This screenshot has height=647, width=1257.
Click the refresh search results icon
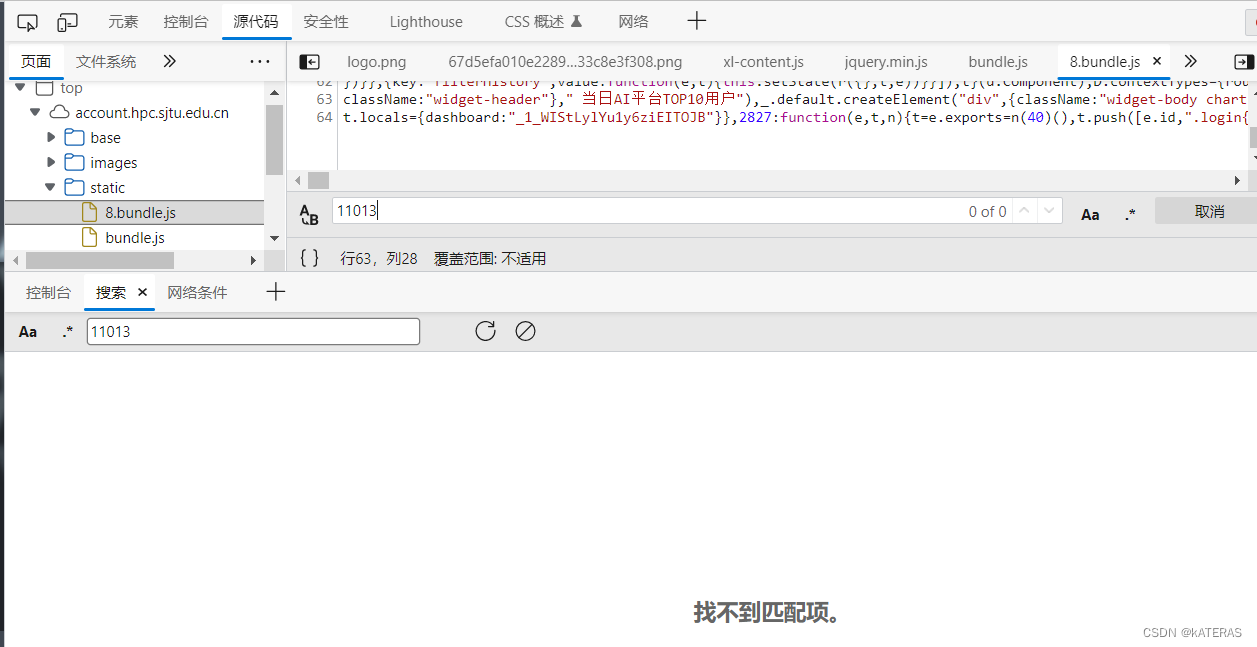485,330
